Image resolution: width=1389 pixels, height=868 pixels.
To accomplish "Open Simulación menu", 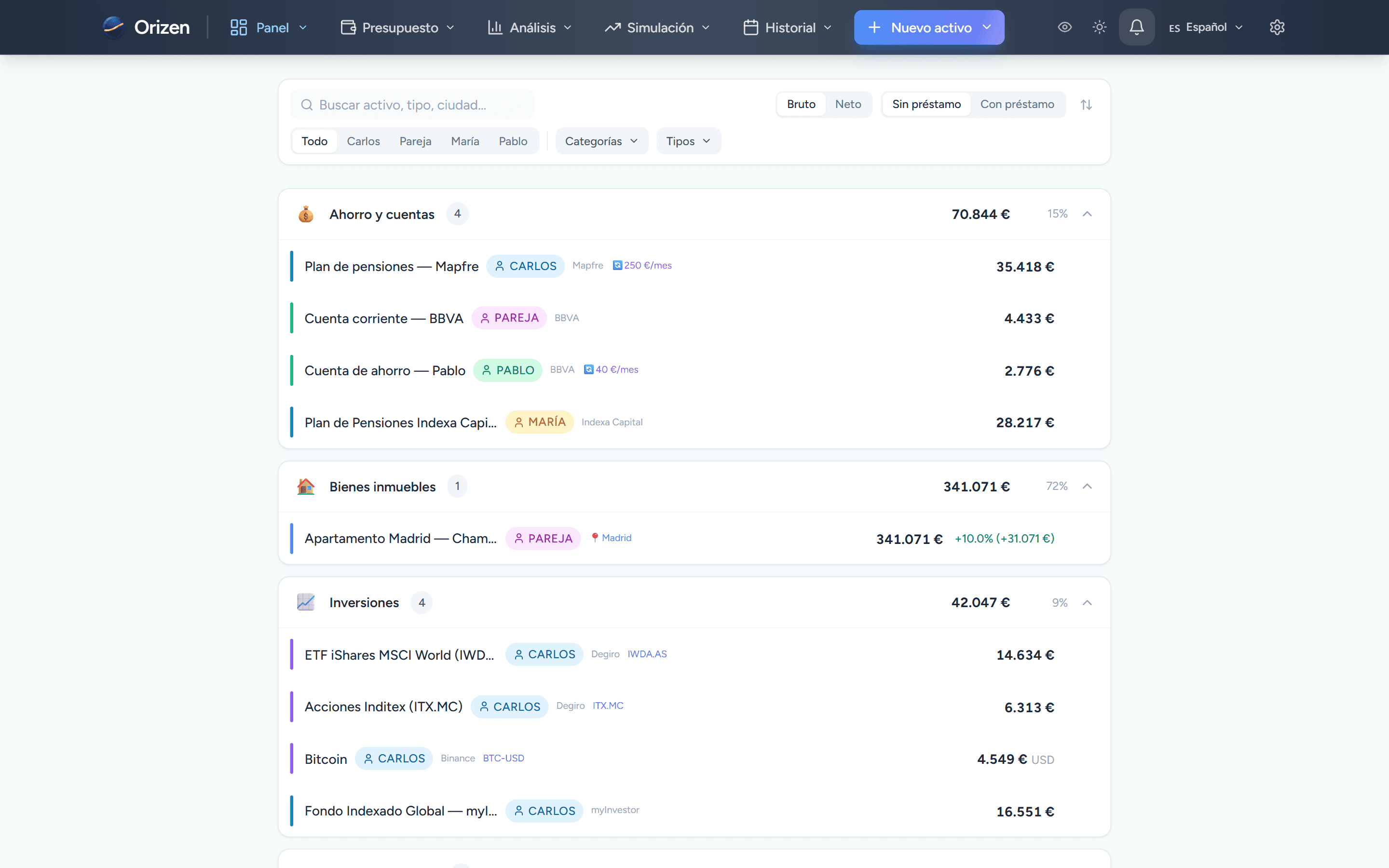I will [657, 27].
